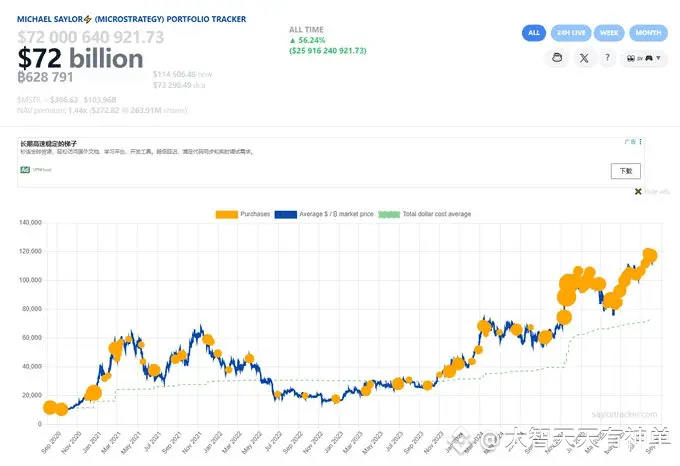Screen dimensions: 680x466
Task: Click the hat icon button
Action: (557, 58)
